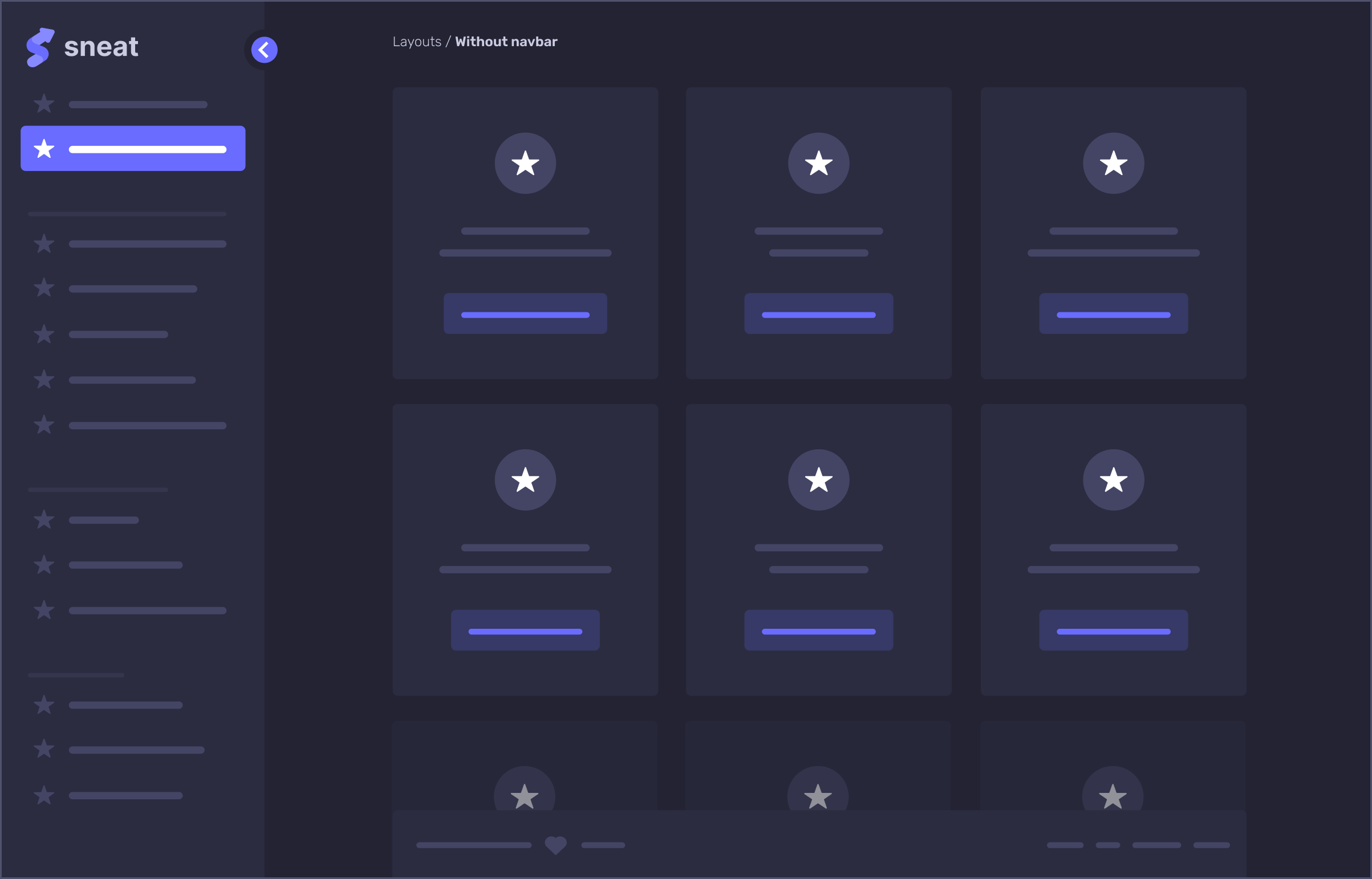
Task: Click the rightmost footer link placeholder
Action: tap(1211, 845)
